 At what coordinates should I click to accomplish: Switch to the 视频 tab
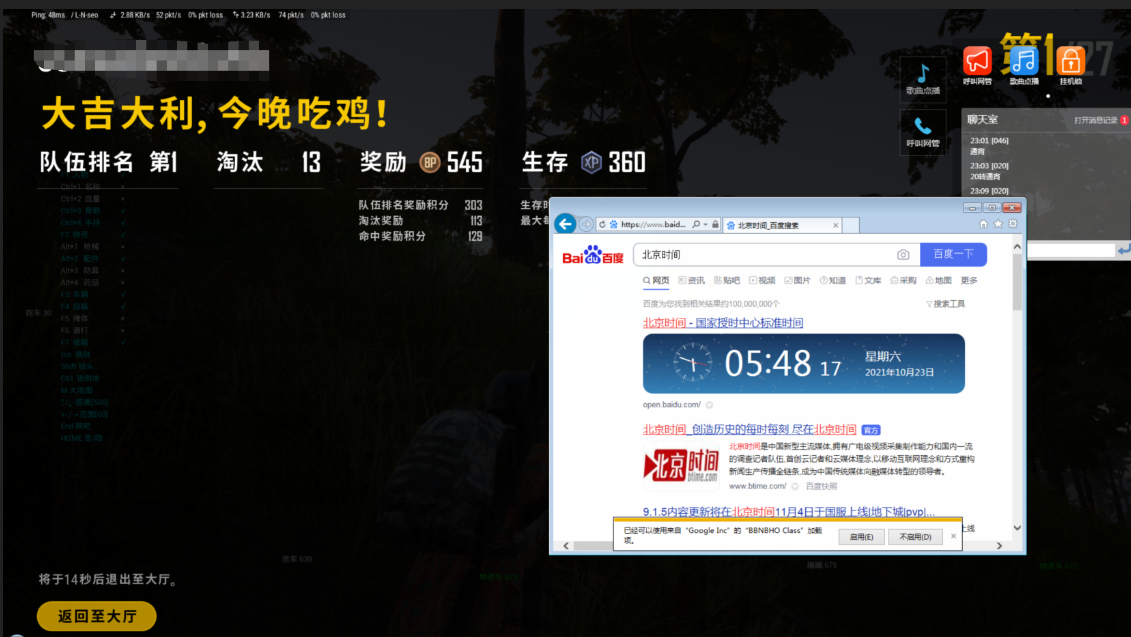tap(762, 281)
